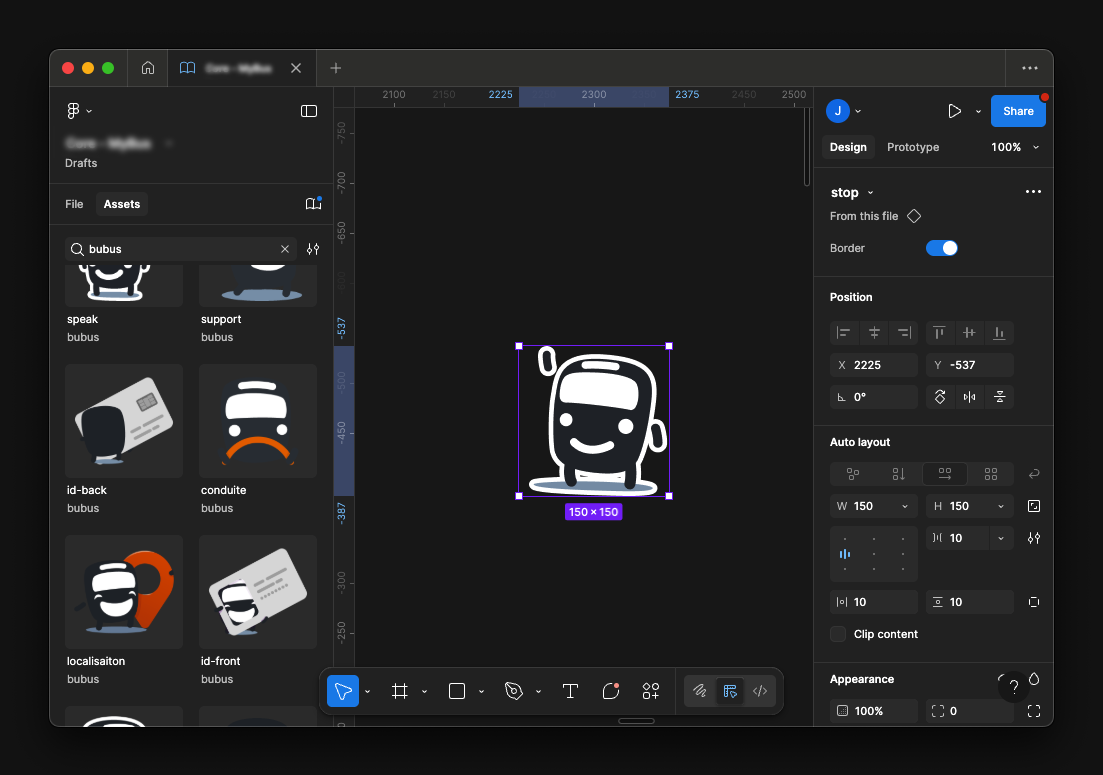
Task: Flip selection vertically
Action: (1000, 397)
